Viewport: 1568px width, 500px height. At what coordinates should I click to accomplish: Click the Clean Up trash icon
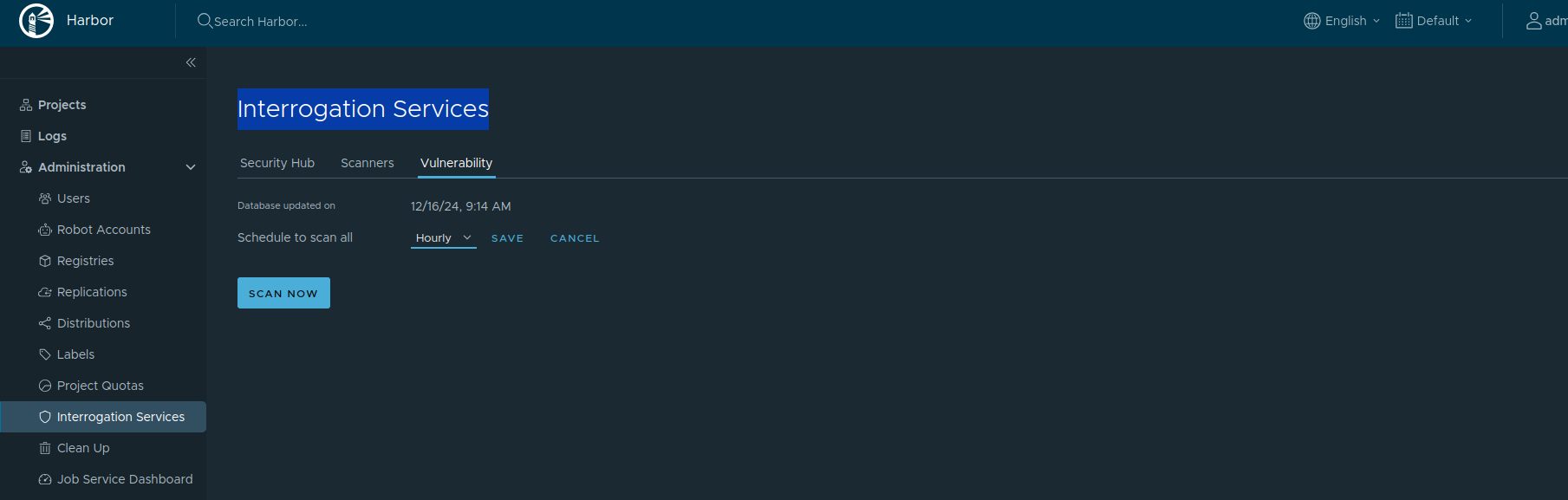[45, 448]
